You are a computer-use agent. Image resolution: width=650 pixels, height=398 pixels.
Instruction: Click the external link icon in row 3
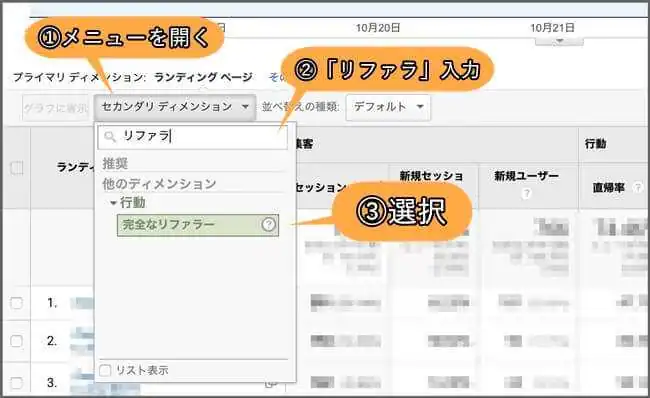coord(271,384)
